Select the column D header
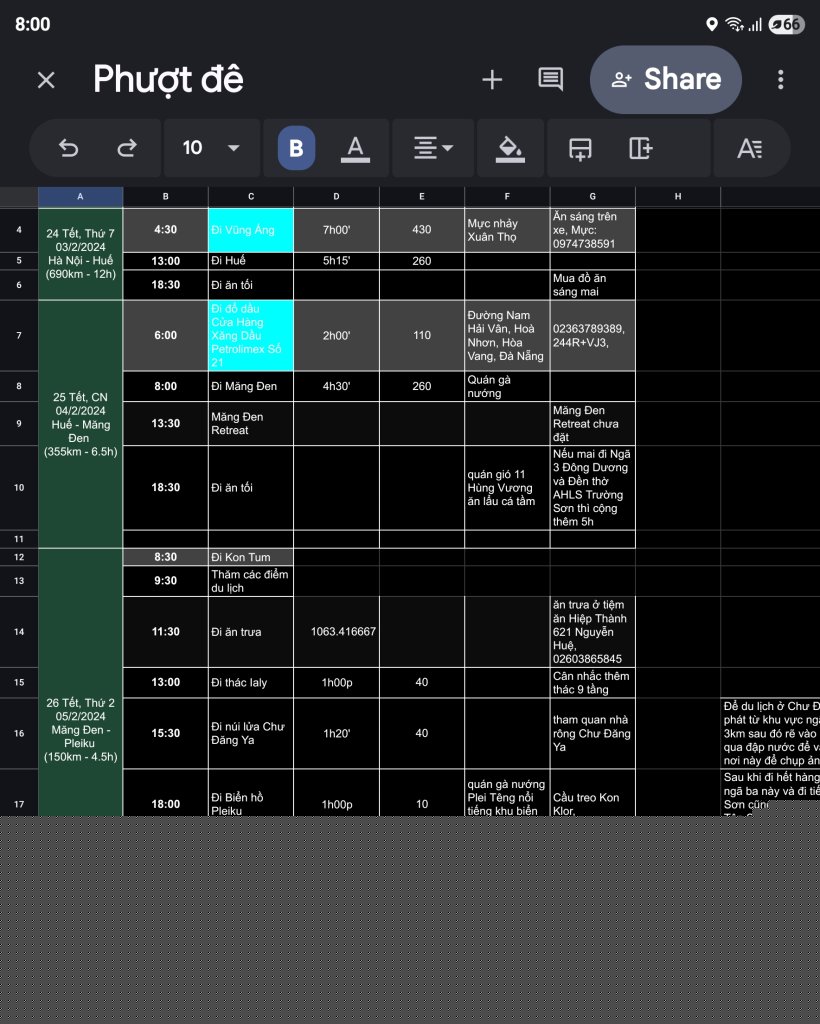 point(336,197)
